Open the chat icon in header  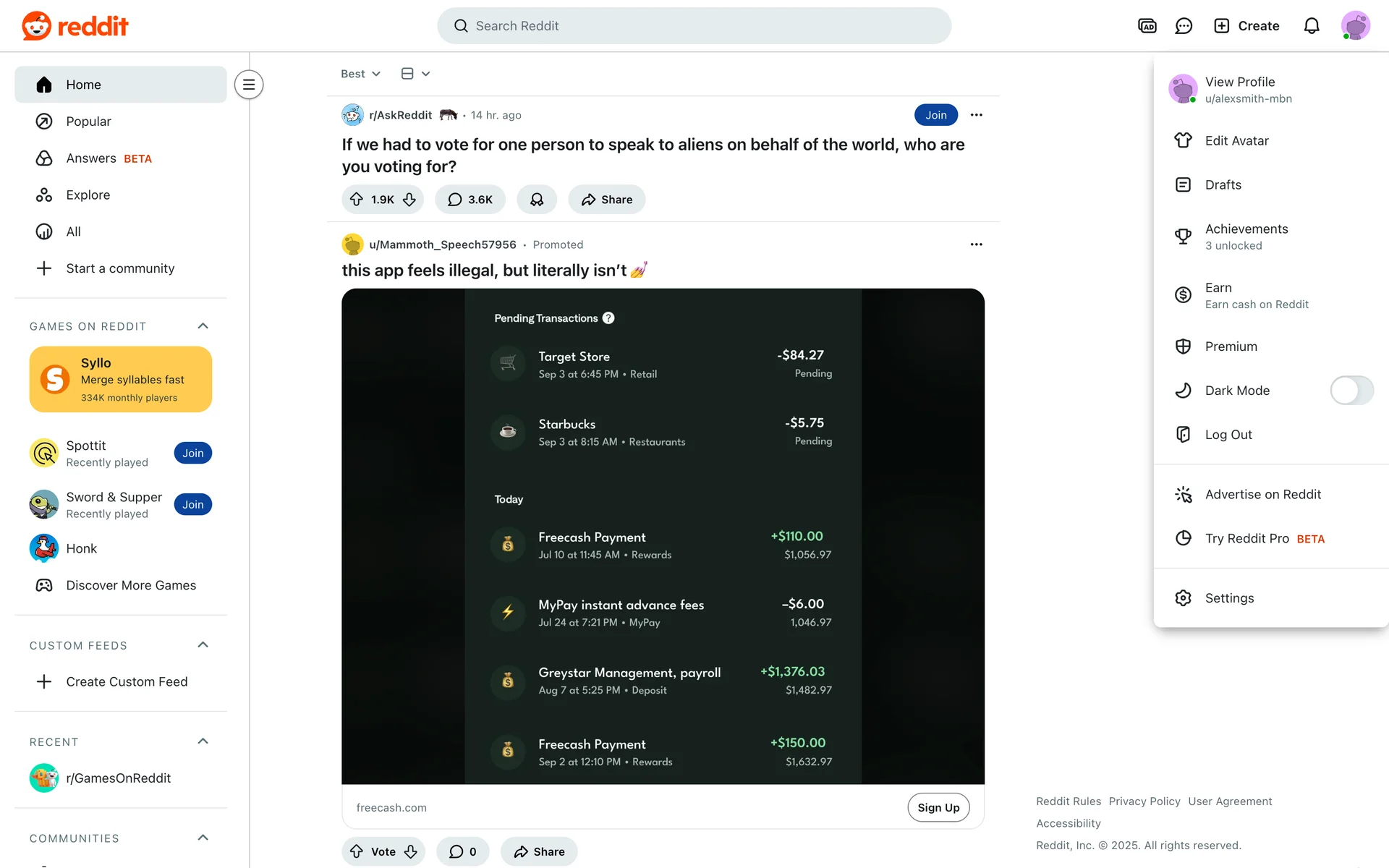pyautogui.click(x=1184, y=26)
